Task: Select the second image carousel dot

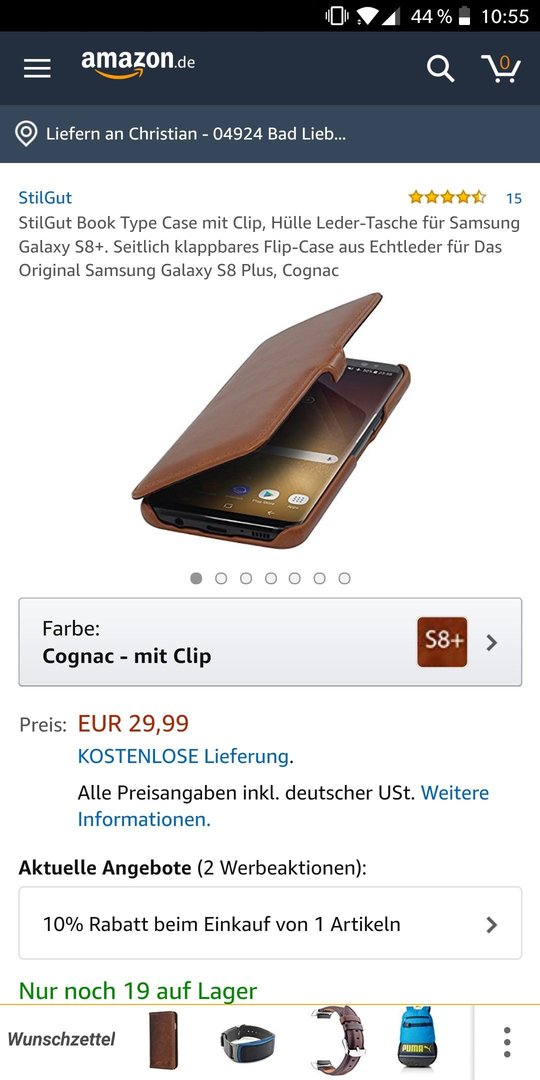Action: (x=221, y=579)
